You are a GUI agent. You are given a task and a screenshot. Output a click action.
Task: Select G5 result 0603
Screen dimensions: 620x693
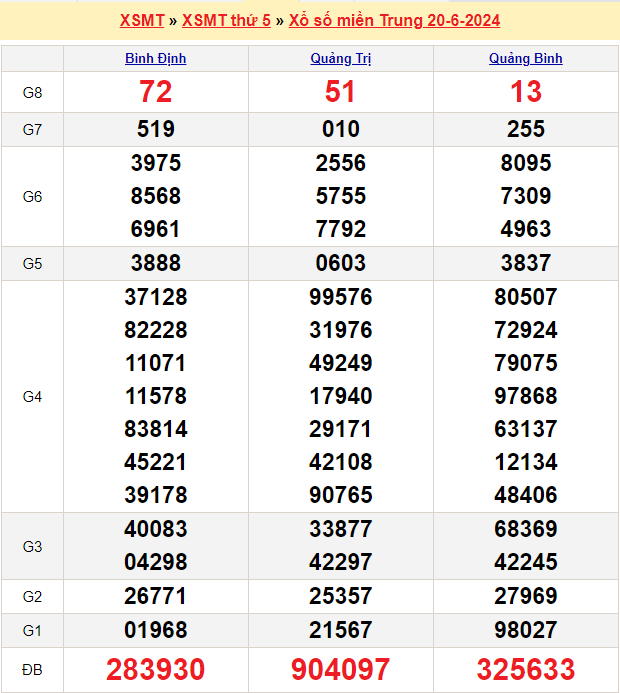tap(340, 263)
